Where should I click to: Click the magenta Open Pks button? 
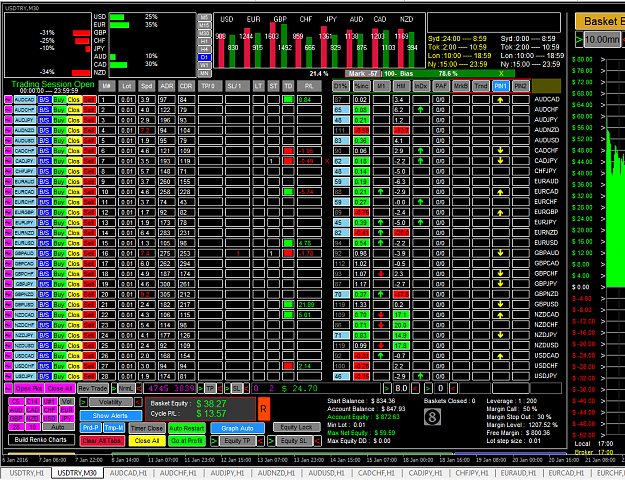tap(29, 388)
